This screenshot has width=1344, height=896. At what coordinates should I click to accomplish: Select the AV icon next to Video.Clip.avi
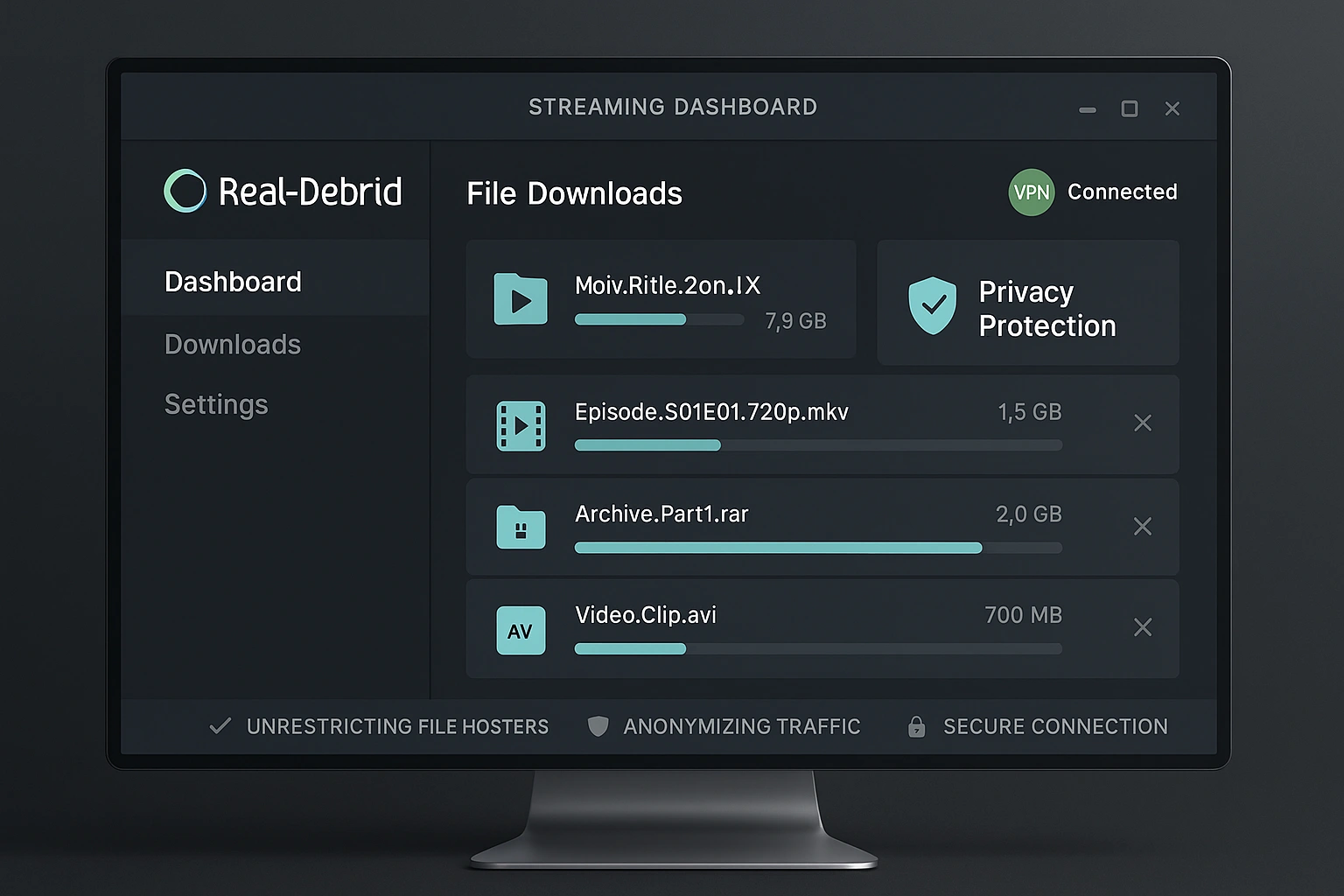[x=521, y=629]
